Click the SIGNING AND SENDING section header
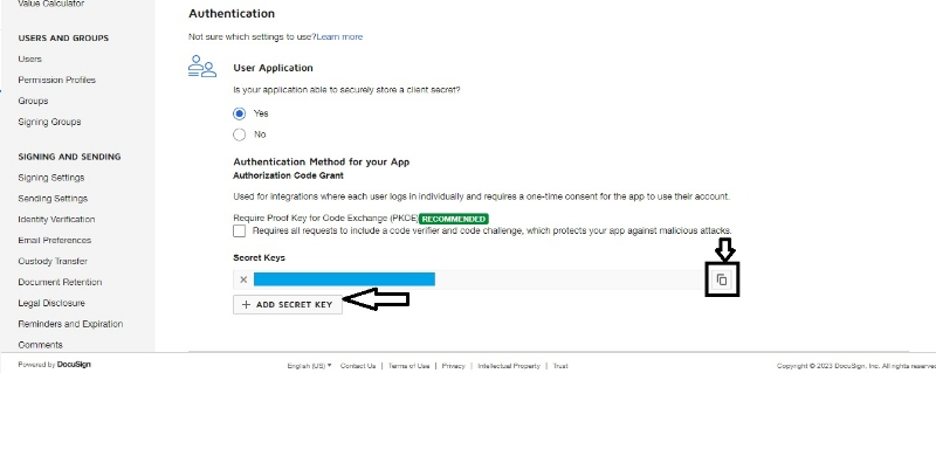The height and width of the screenshot is (456, 936). (69, 157)
